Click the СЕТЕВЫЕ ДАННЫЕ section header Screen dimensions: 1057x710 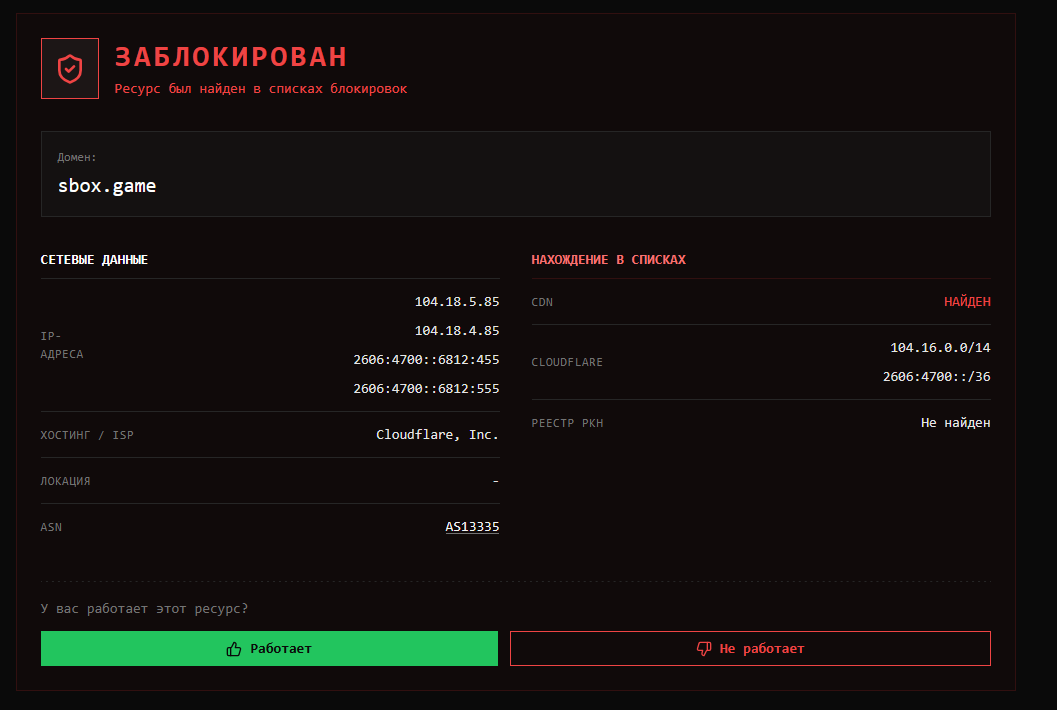click(x=94, y=260)
